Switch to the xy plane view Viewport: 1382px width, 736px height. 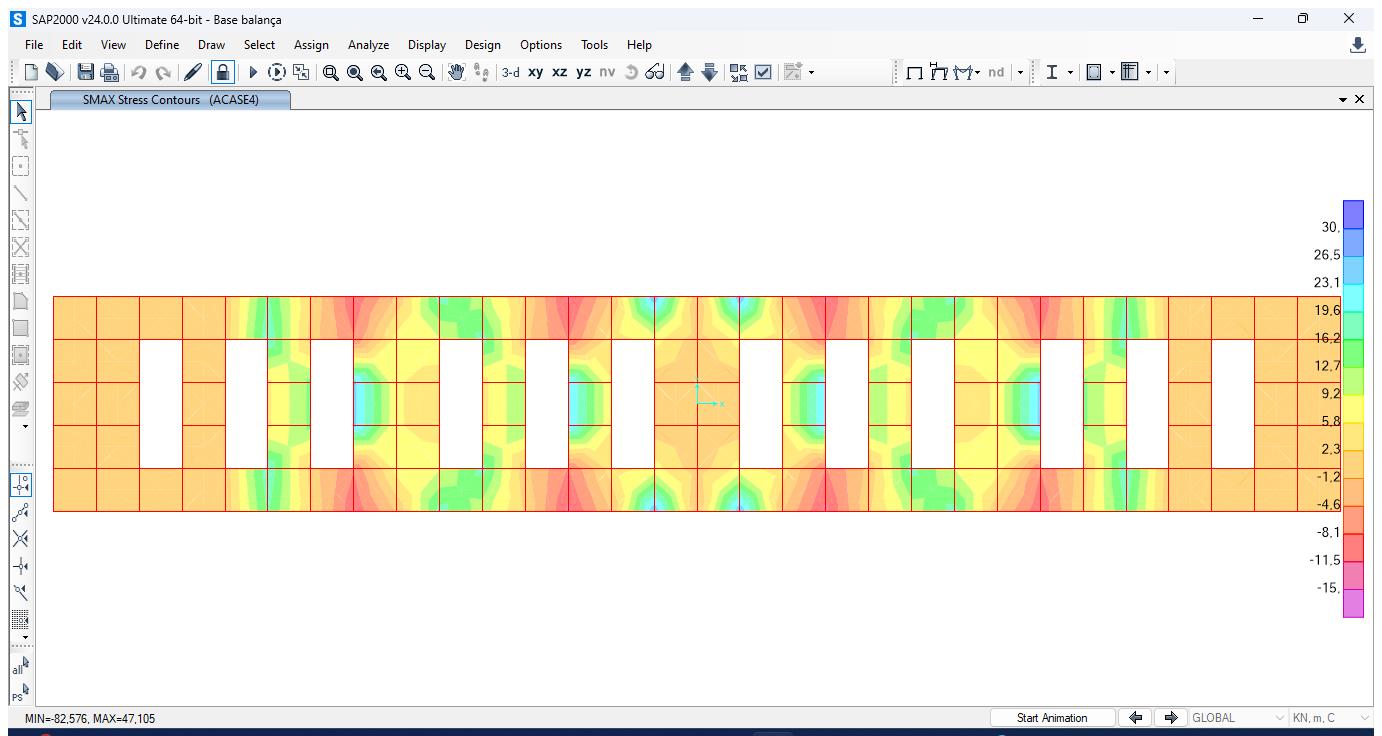coord(535,72)
